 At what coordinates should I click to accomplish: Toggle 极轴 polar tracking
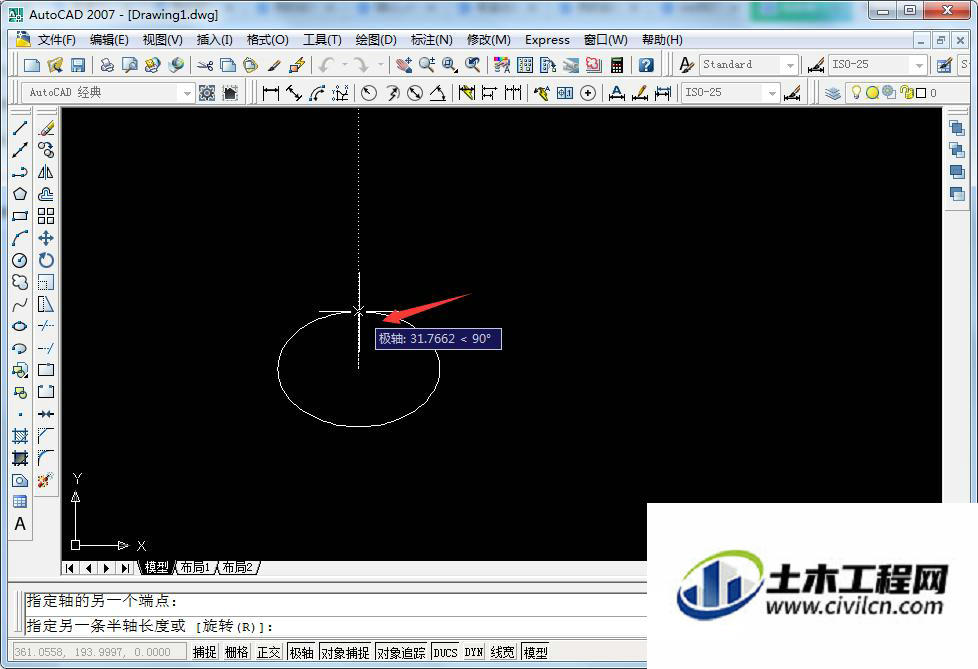click(301, 652)
